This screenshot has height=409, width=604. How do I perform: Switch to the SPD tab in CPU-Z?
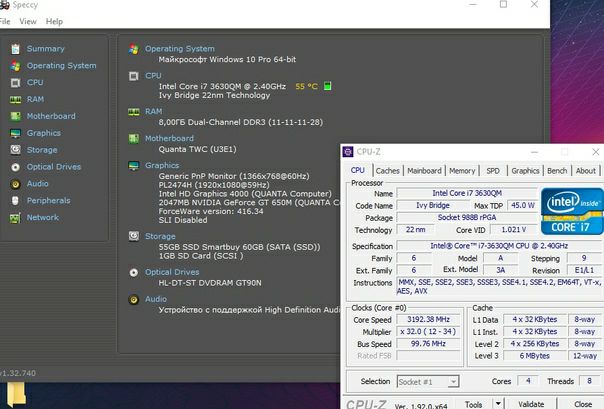pyautogui.click(x=493, y=171)
